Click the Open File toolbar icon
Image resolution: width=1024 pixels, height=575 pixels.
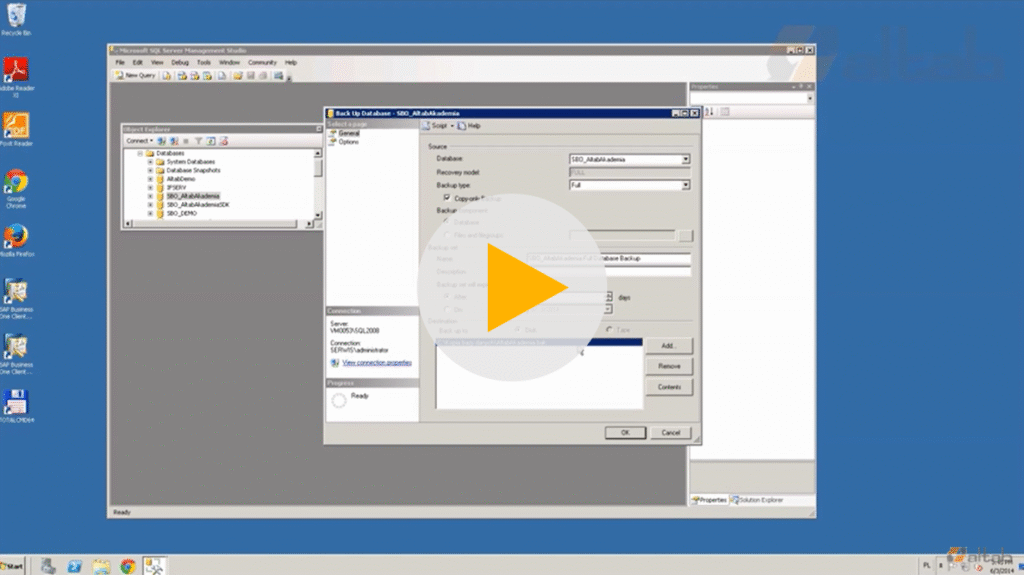(238, 76)
